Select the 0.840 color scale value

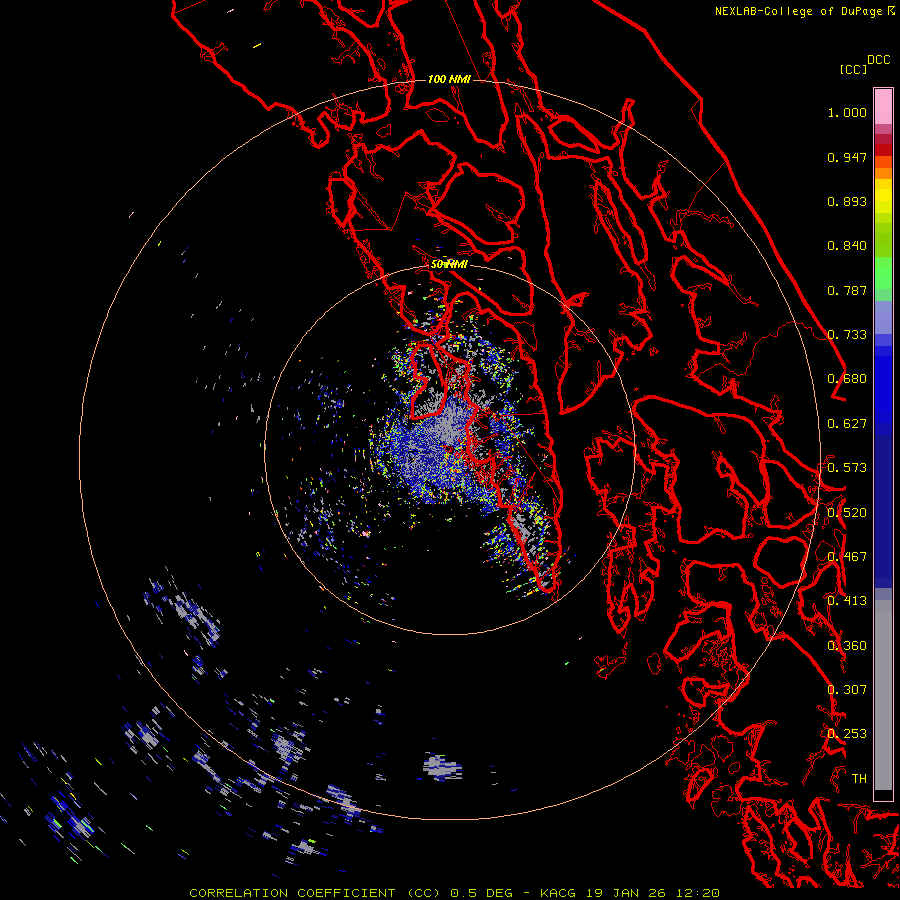point(847,246)
